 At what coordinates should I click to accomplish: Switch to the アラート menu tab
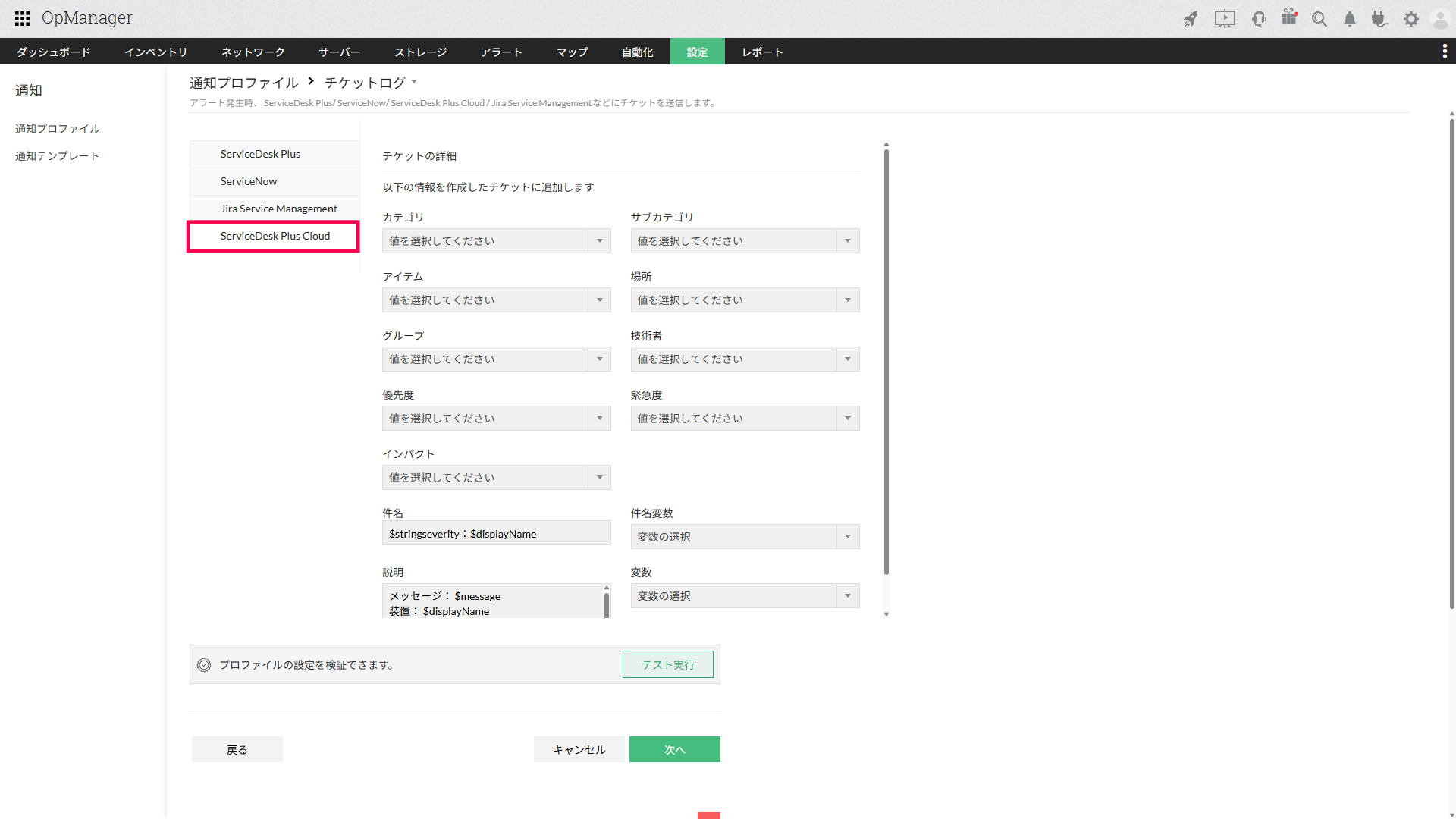[x=501, y=52]
